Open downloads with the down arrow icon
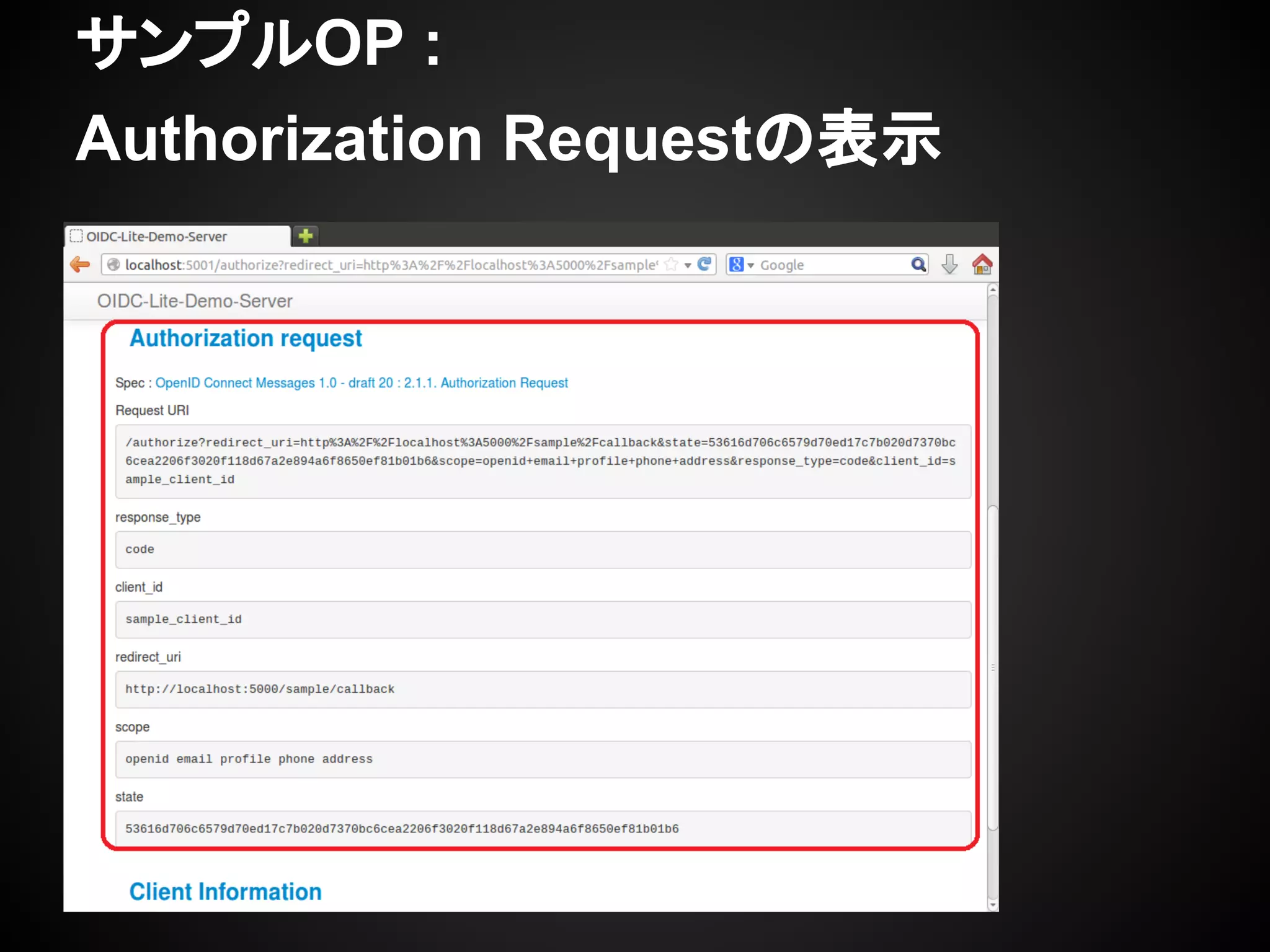Image resolution: width=1270 pixels, height=952 pixels. (949, 265)
